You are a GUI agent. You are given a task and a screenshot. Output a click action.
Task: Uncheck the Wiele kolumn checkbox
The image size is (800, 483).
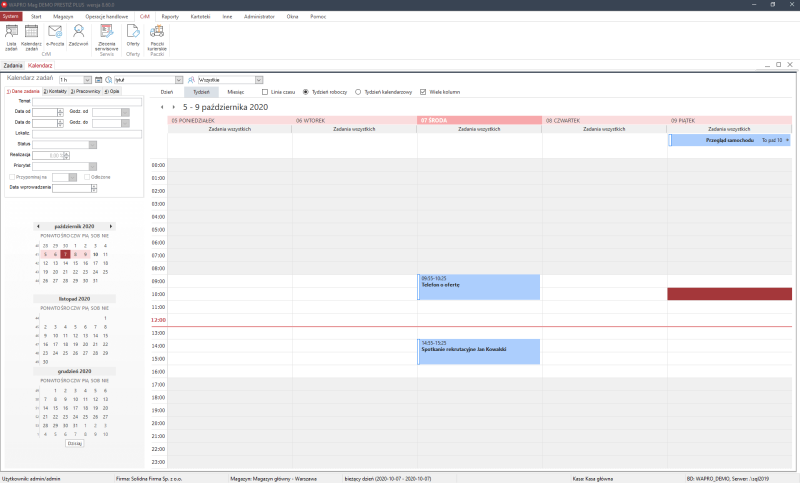pos(423,91)
